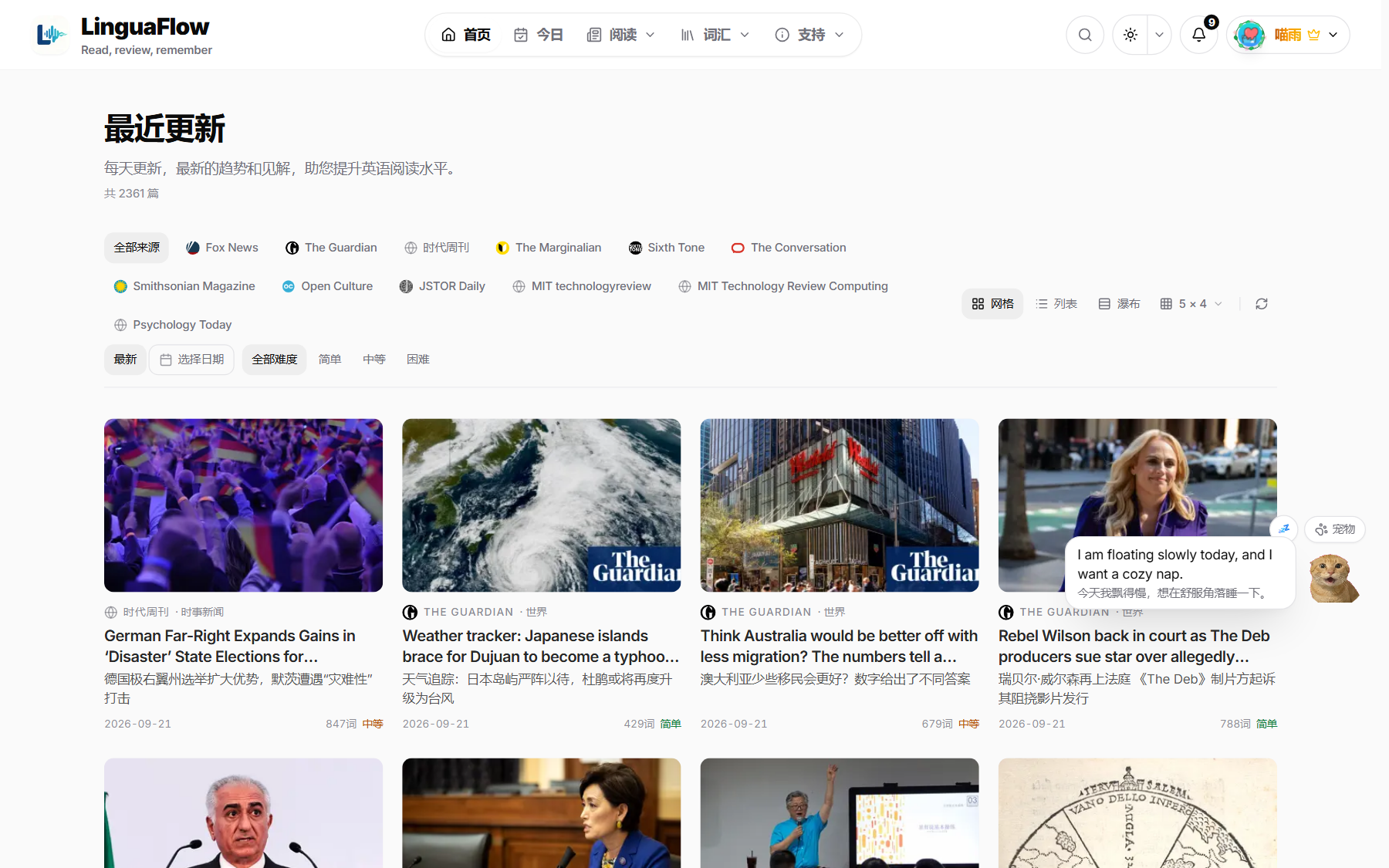Select 困难 hard difficulty filter
This screenshot has height=868, width=1389.
point(418,360)
